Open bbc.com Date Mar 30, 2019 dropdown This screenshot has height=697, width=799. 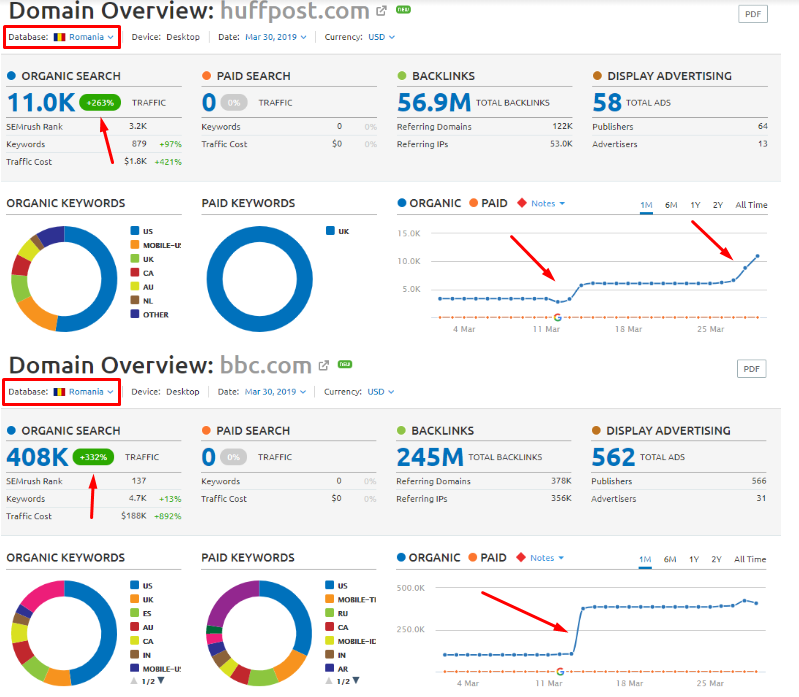tap(275, 392)
